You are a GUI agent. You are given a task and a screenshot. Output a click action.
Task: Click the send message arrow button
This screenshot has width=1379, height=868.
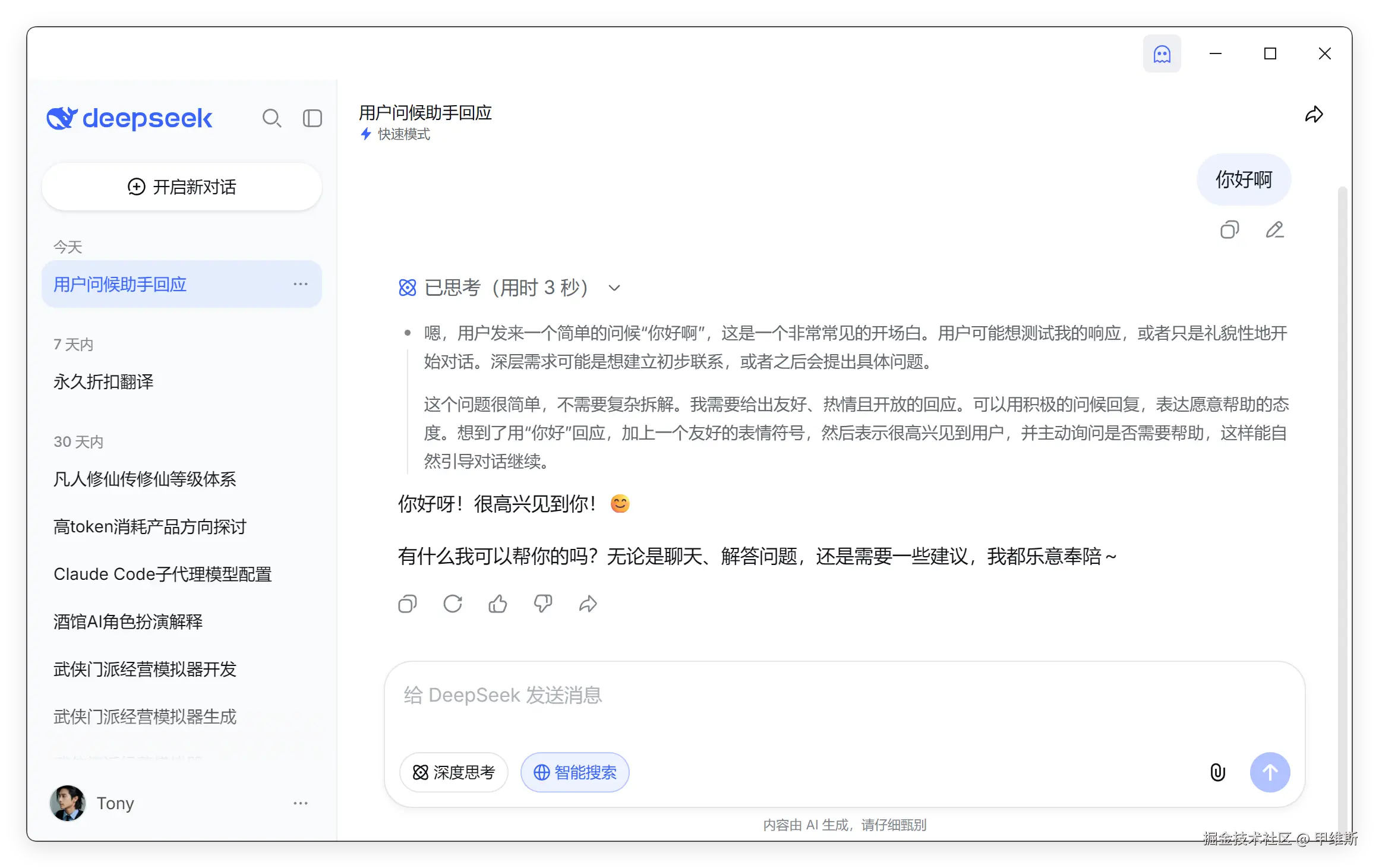1270,772
